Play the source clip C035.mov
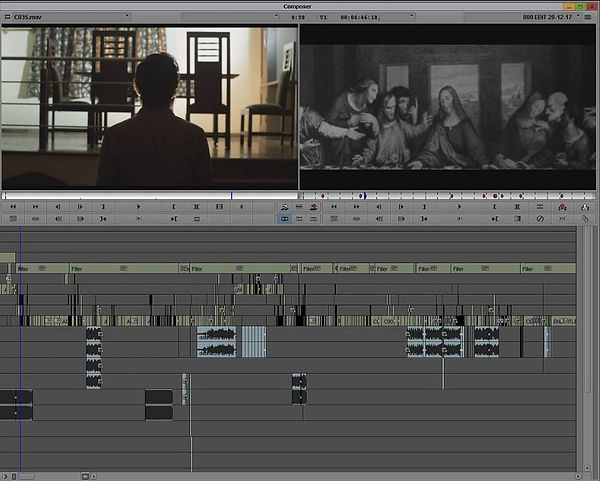This screenshot has height=481, width=600. [x=138, y=207]
